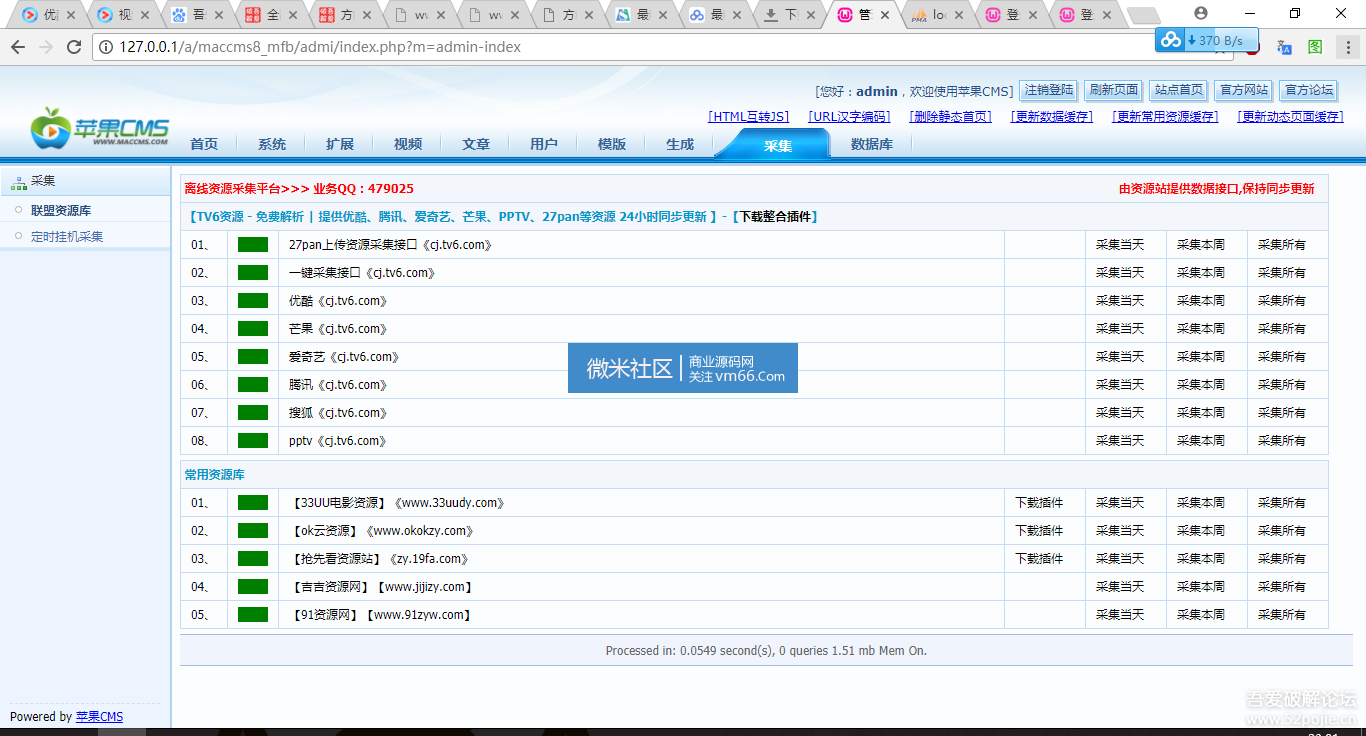1366x736 pixels.
Task: Open a new browser tab
Action: pos(1144,15)
